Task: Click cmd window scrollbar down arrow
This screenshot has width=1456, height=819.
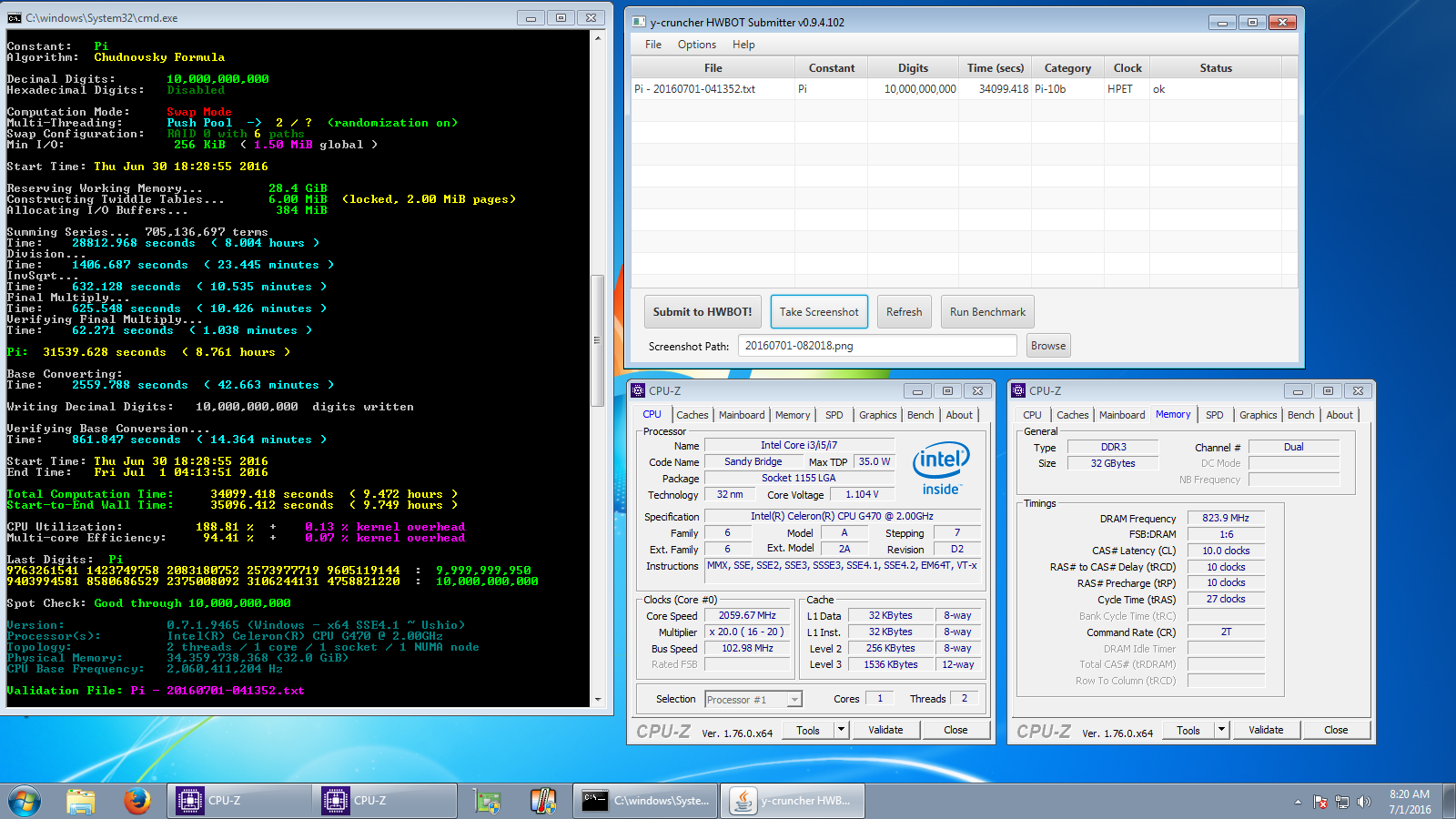Action: pos(598,700)
